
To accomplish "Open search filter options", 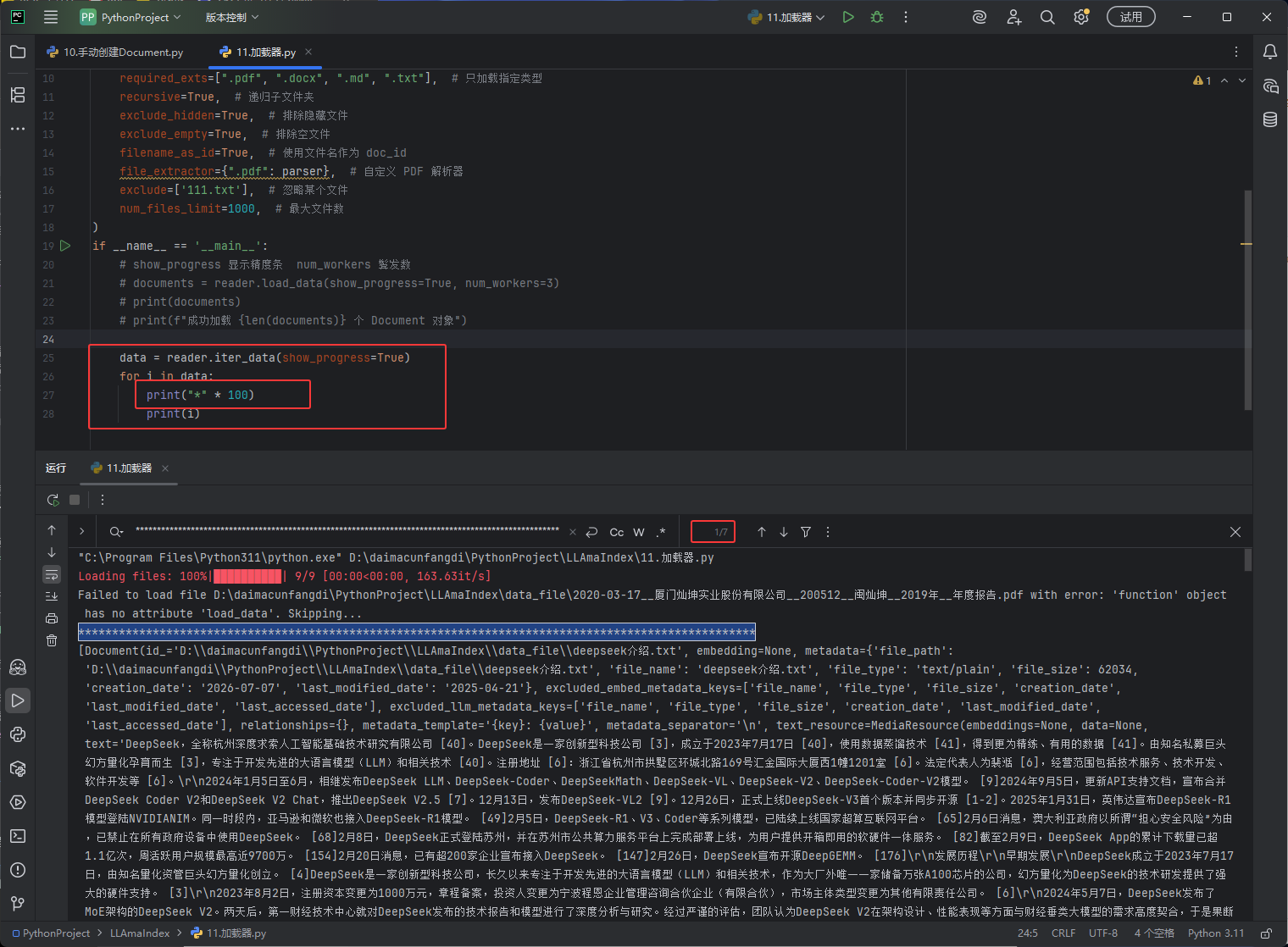I will 806,532.
